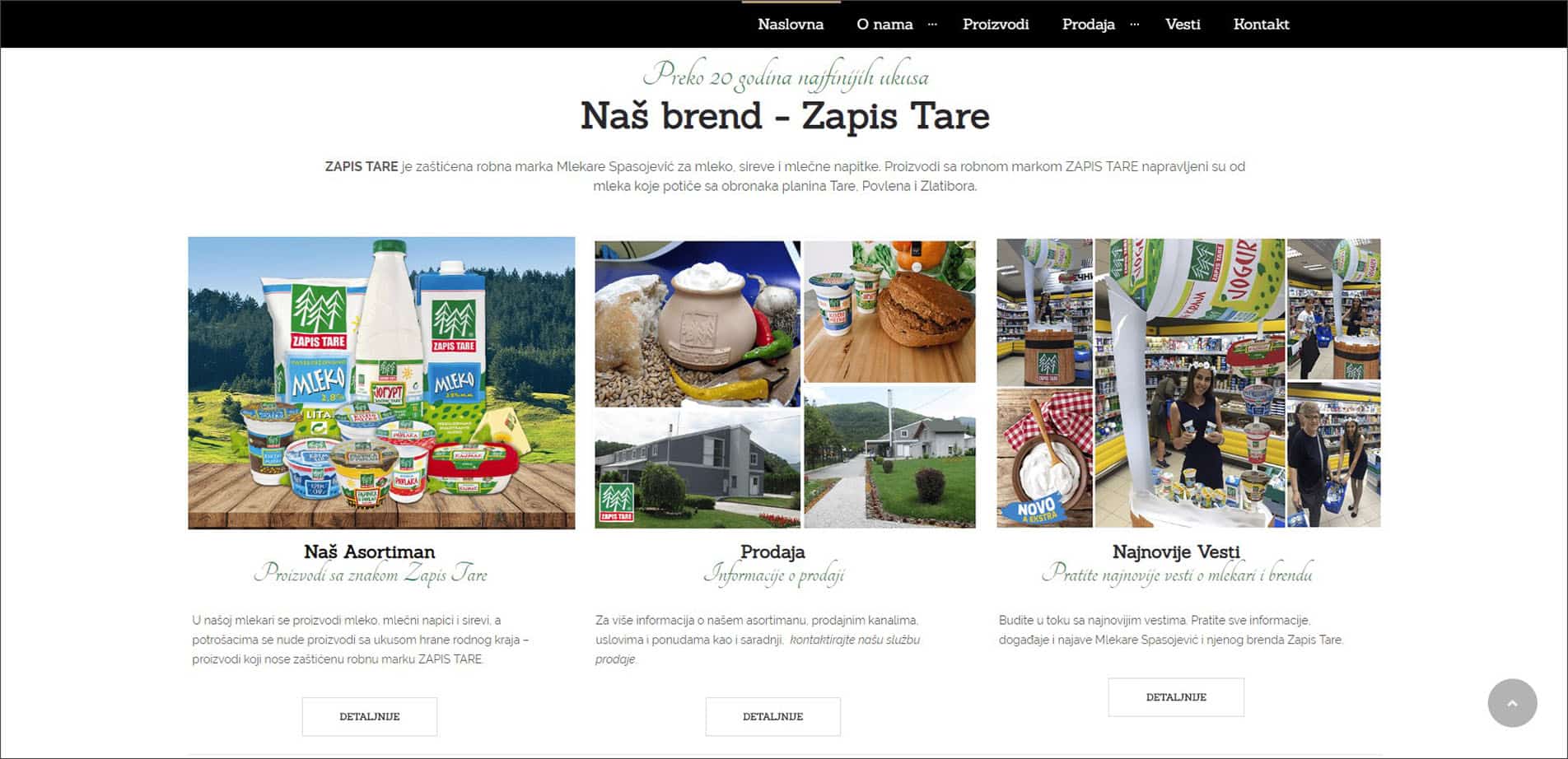The image size is (1568, 759).
Task: Open the yogurt cups and bread photo
Action: [889, 311]
